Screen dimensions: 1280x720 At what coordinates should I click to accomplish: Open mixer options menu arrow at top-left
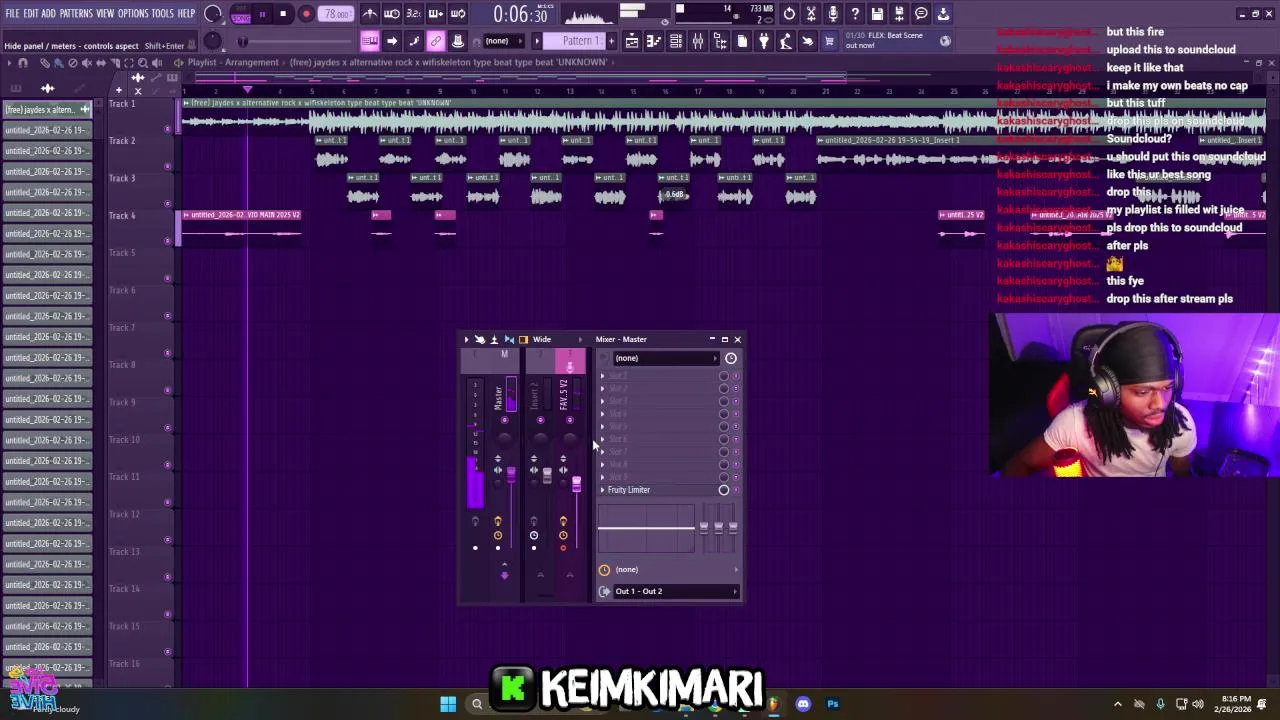point(466,339)
